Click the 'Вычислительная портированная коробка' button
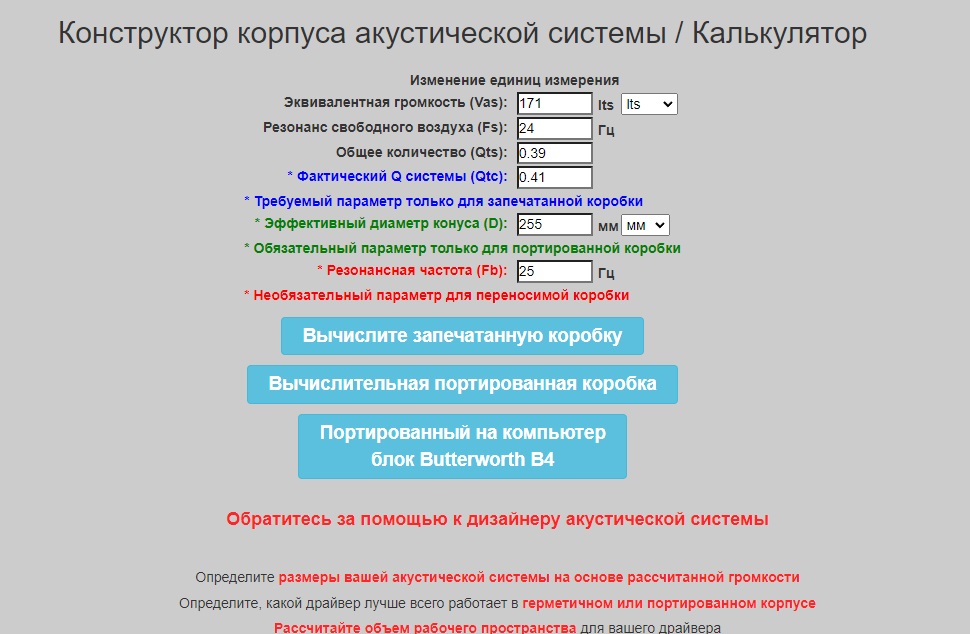Screen dimensions: 970x634 462,384
